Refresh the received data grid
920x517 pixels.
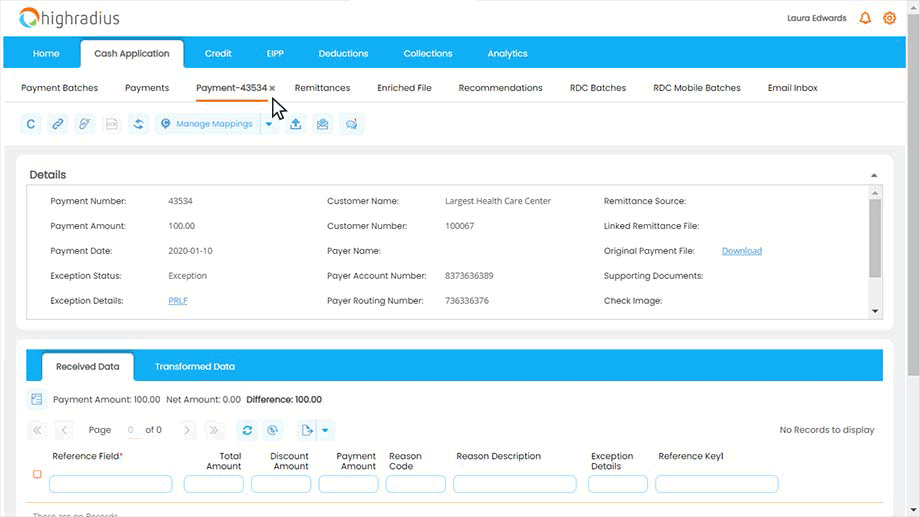[248, 430]
